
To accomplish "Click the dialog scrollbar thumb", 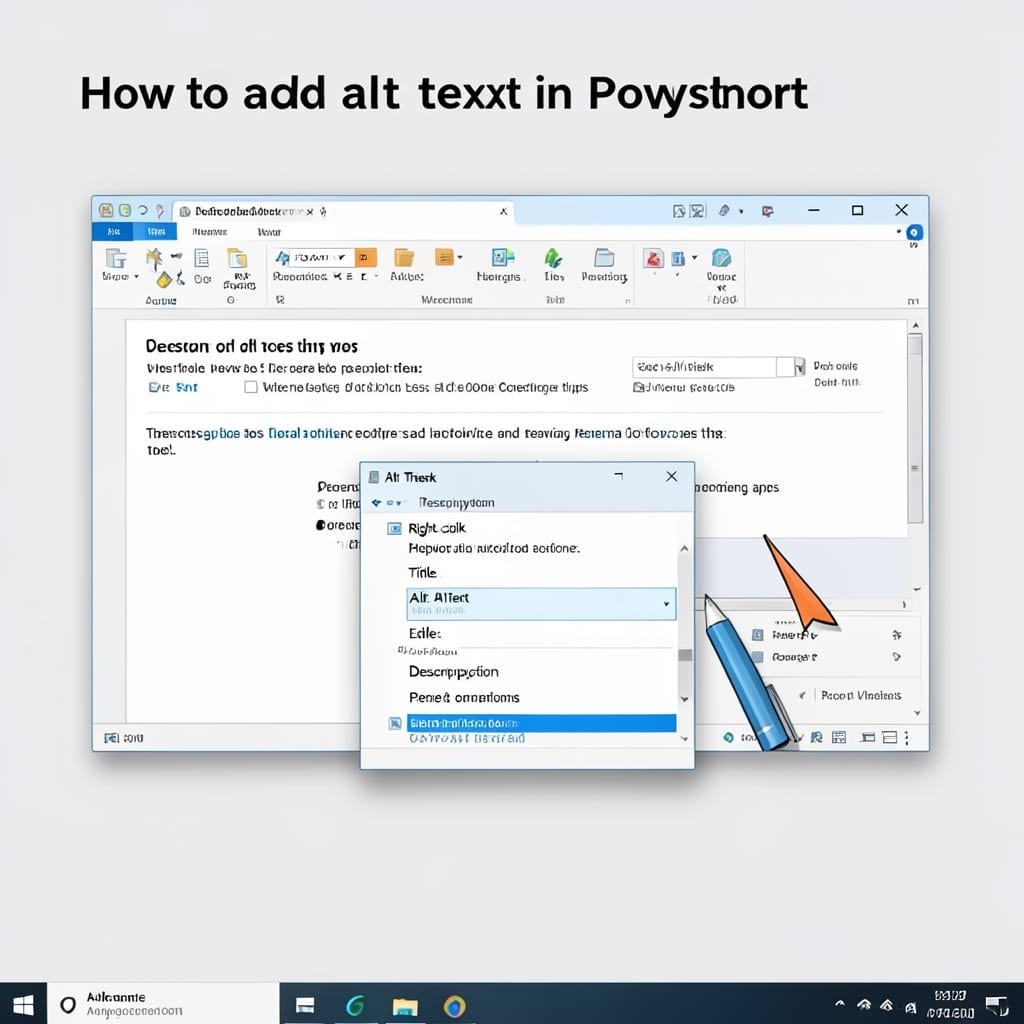I will 684,655.
